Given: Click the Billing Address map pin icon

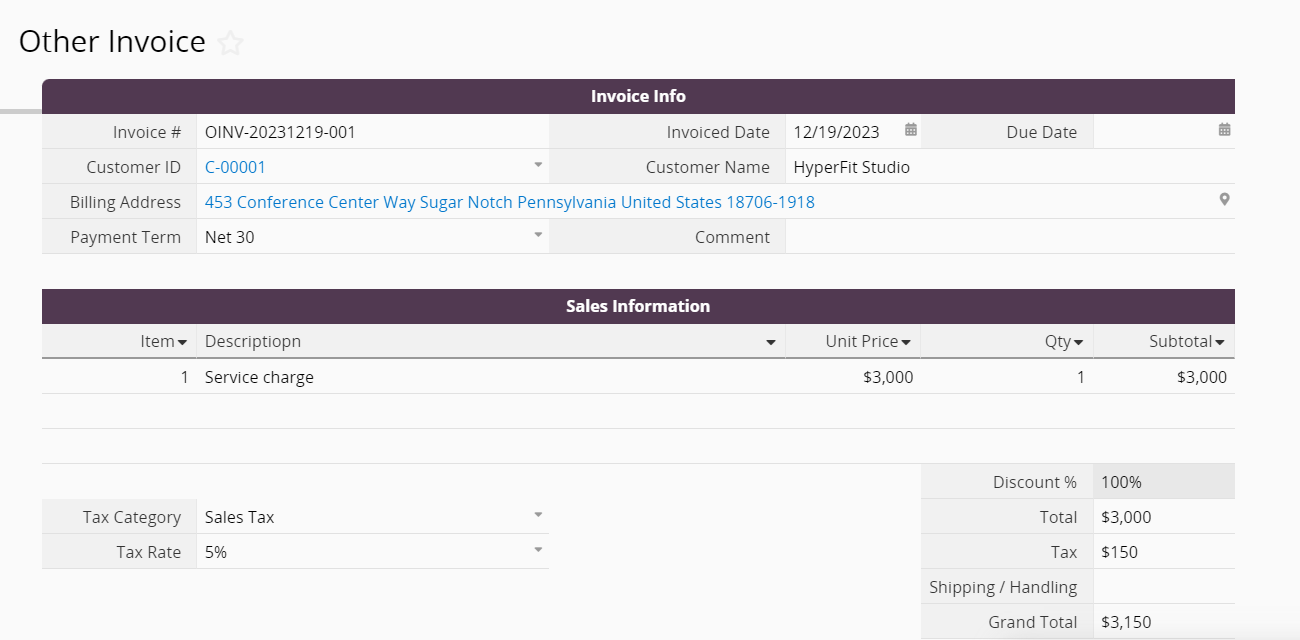Looking at the screenshot, I should point(1224,200).
